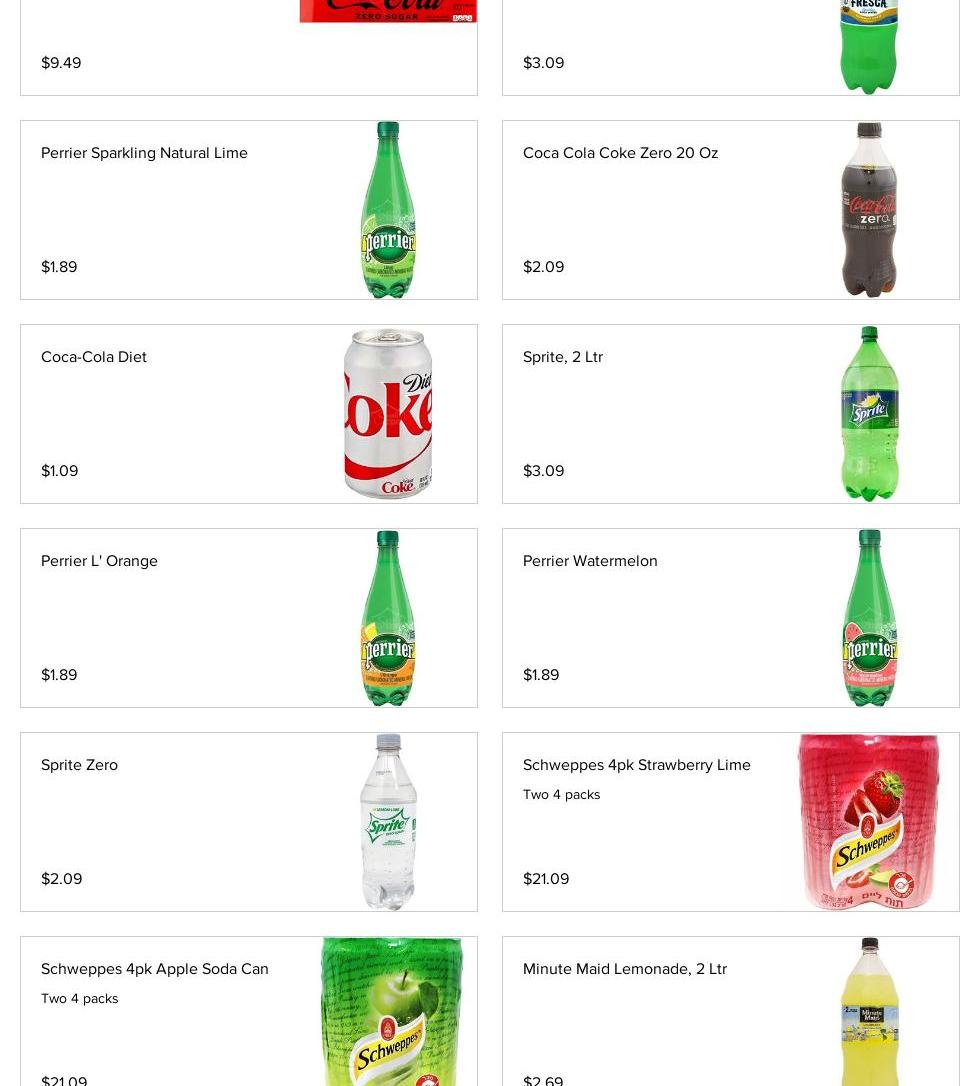Click the Diet Coke can image
The height and width of the screenshot is (1086, 965).
tap(388, 414)
